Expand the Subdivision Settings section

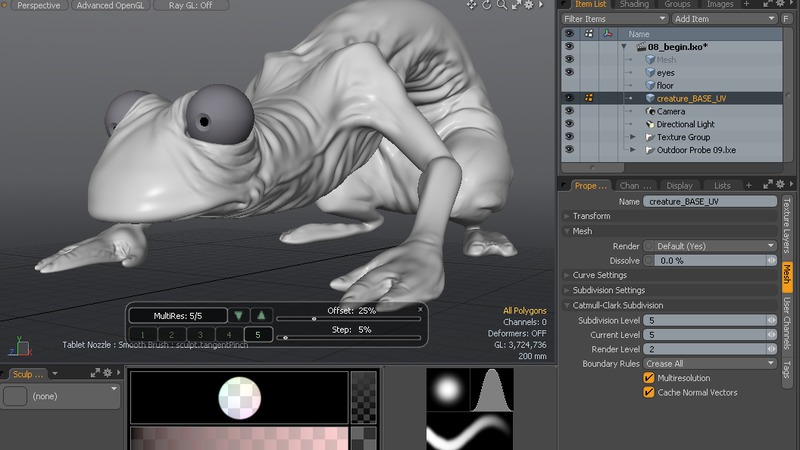click(568, 290)
